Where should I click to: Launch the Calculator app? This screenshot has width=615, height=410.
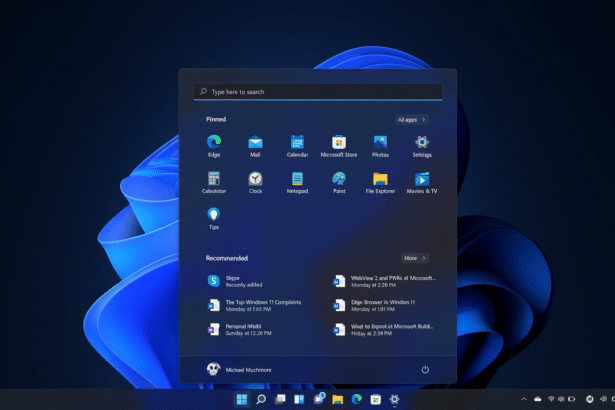pos(214,182)
